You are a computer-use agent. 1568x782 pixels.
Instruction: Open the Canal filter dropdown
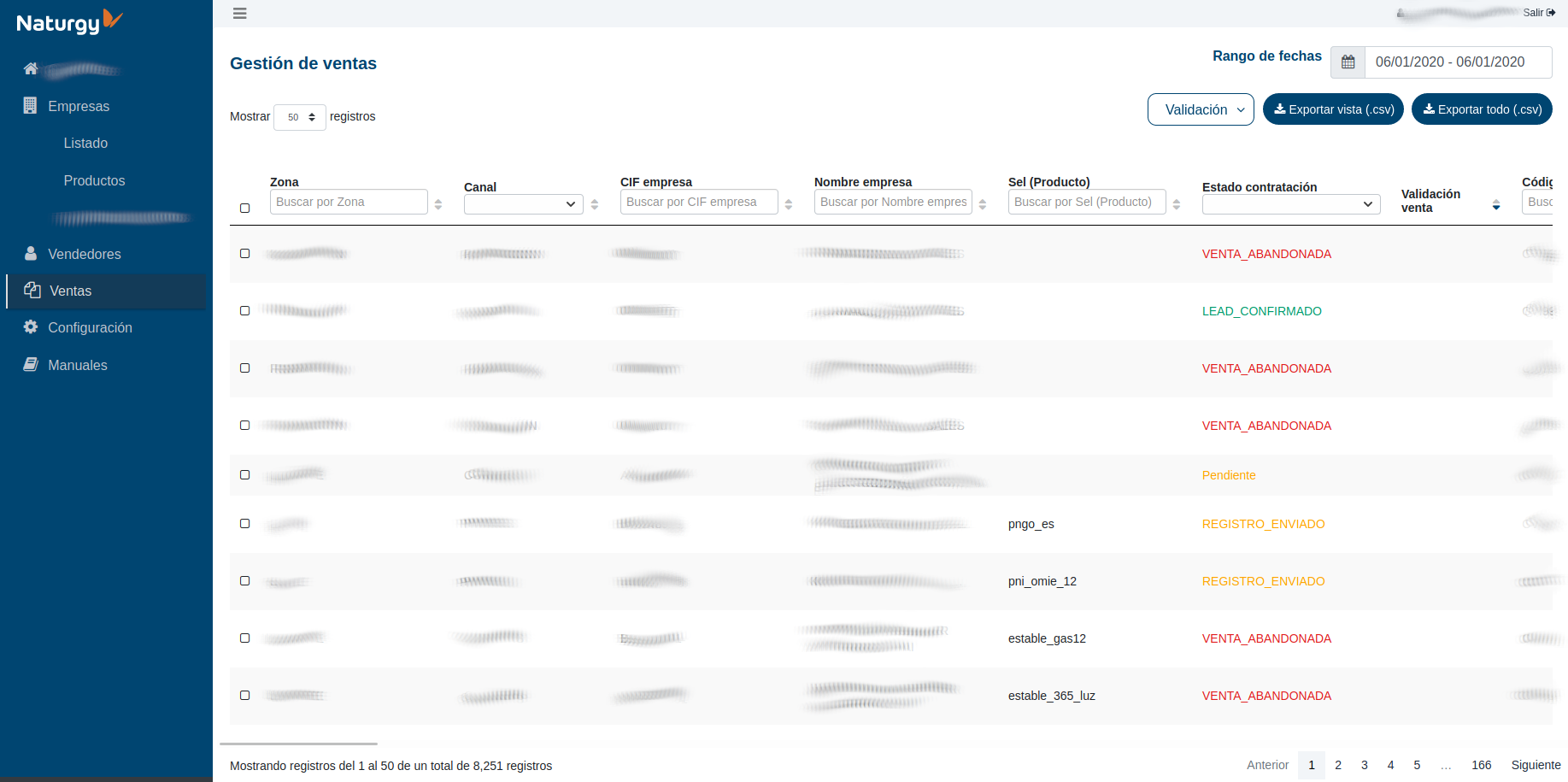pos(524,204)
